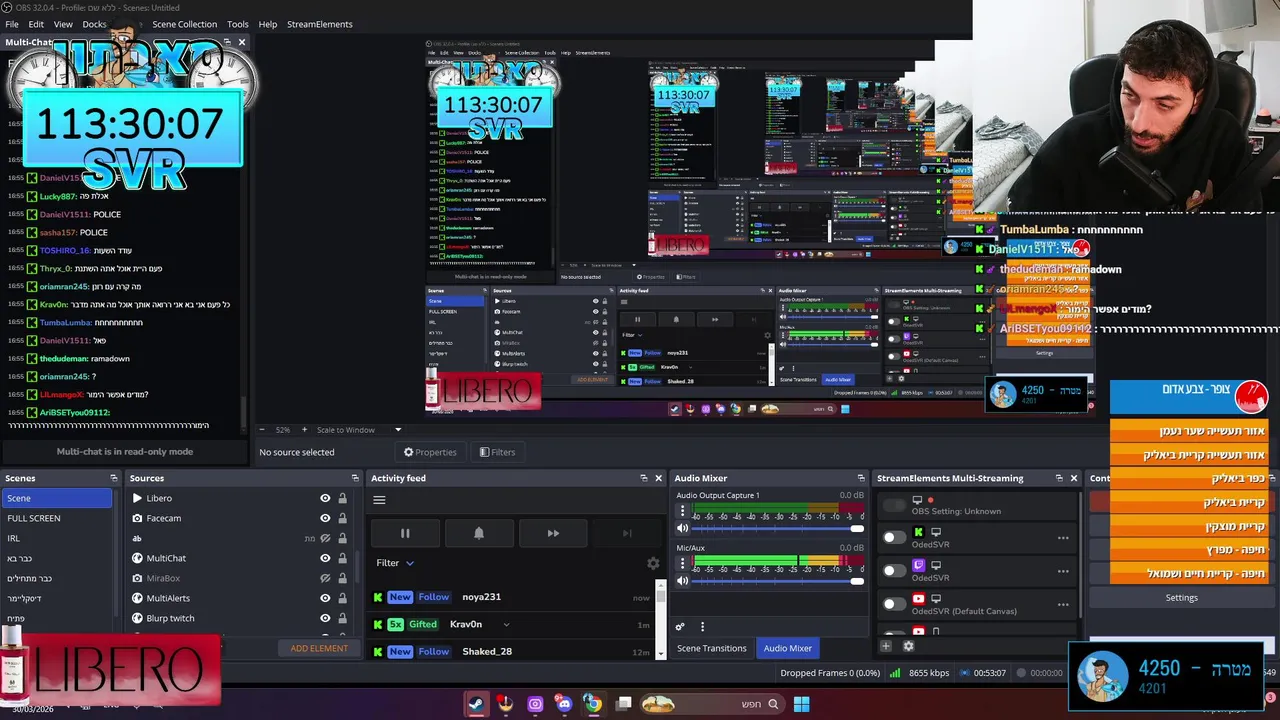Click the noya231 follow event
The width and height of the screenshot is (1280, 720).
511,597
